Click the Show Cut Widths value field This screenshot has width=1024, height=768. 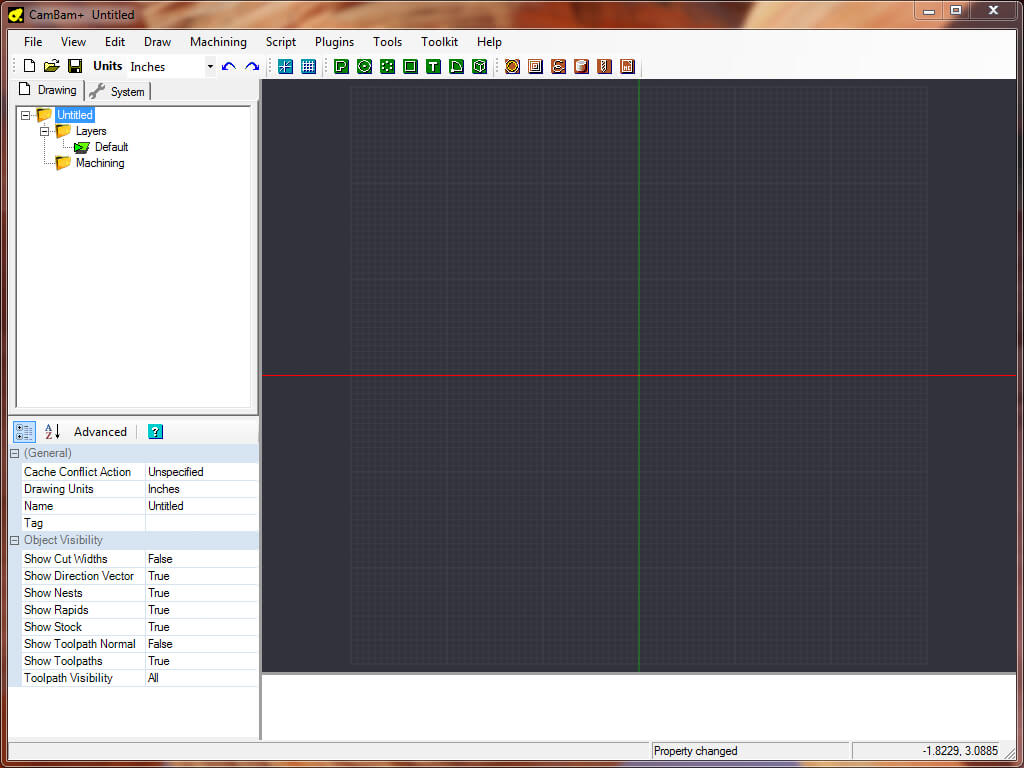200,559
